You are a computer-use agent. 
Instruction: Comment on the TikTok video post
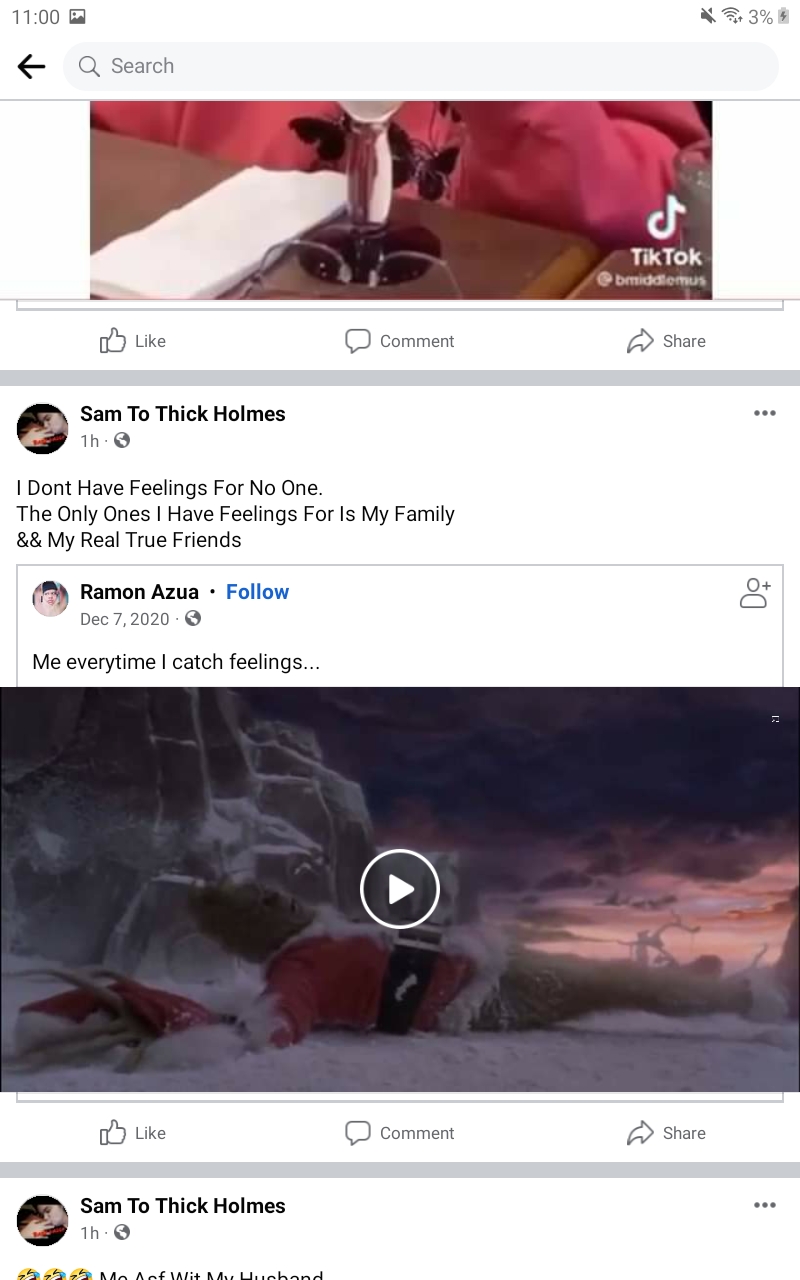pyautogui.click(x=399, y=341)
